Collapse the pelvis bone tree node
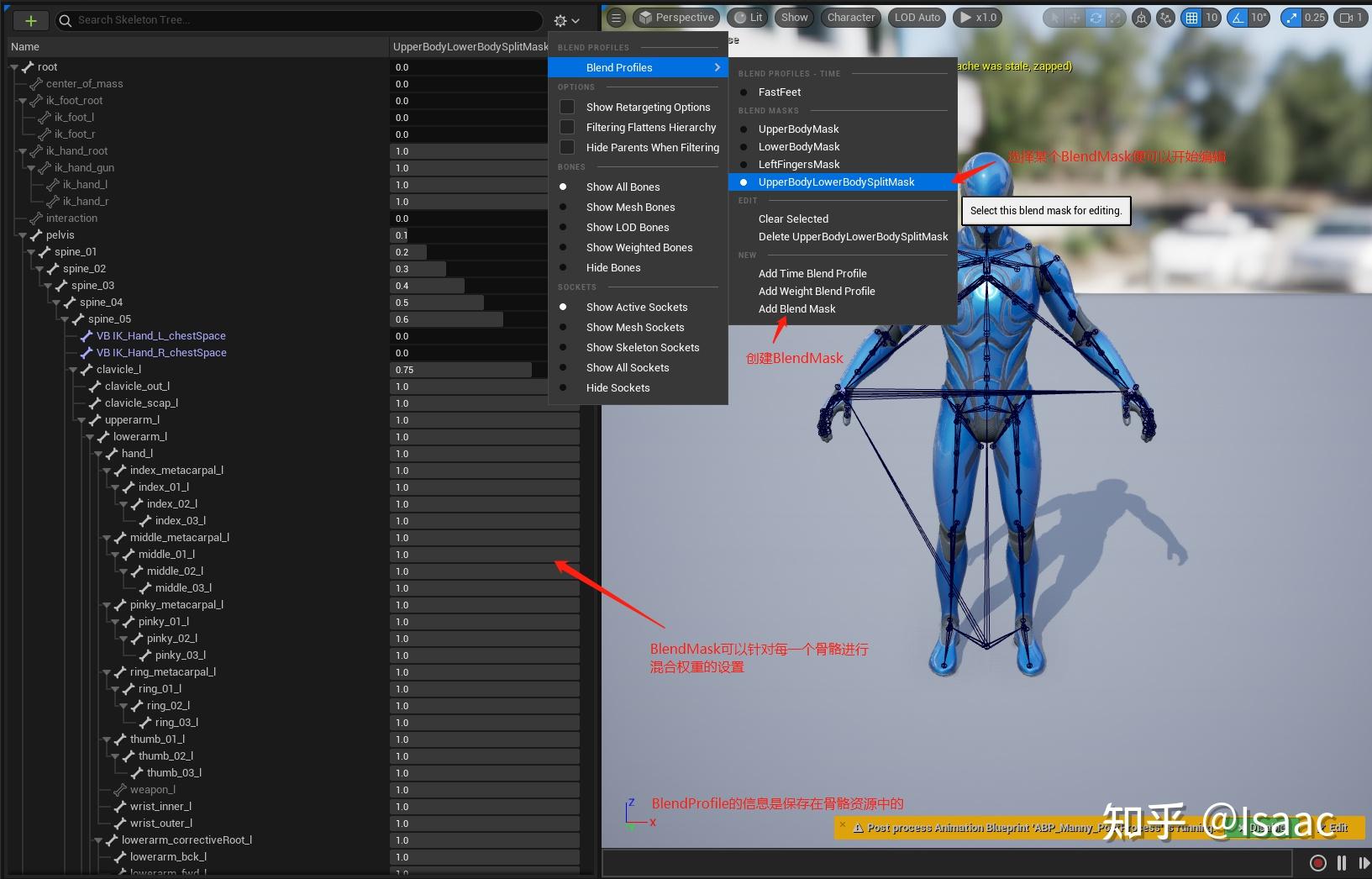1372x879 pixels. point(23,235)
